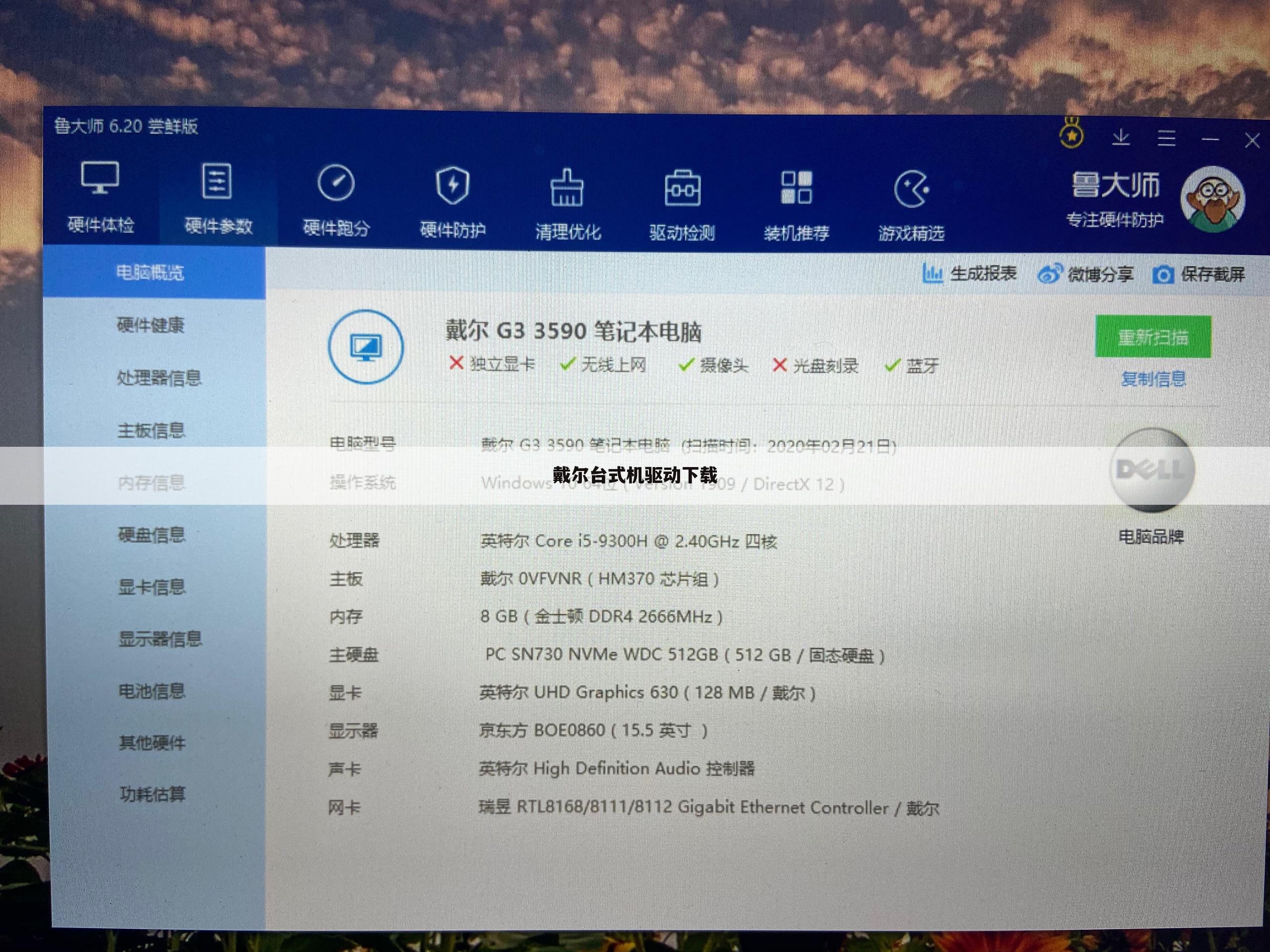The image size is (1270, 952).
Task: Click display value 京东方 BOE0860
Action: (593, 730)
